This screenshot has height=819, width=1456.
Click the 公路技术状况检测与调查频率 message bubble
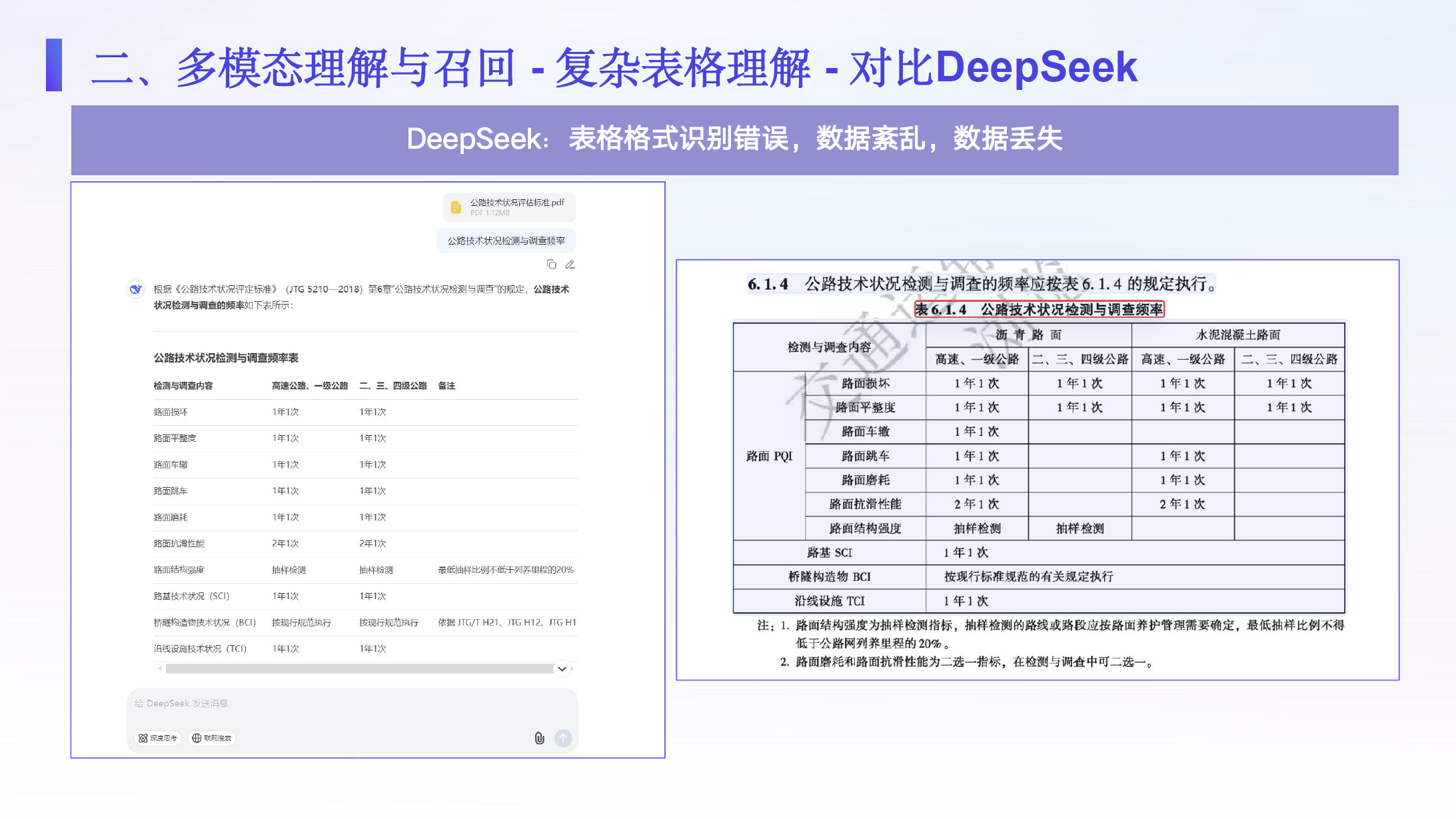[506, 241]
